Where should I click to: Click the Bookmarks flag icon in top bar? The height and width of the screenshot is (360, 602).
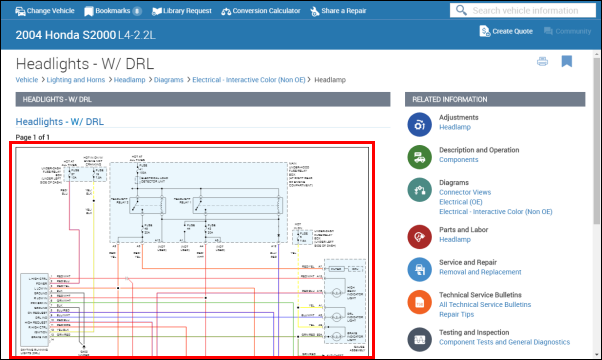point(89,11)
